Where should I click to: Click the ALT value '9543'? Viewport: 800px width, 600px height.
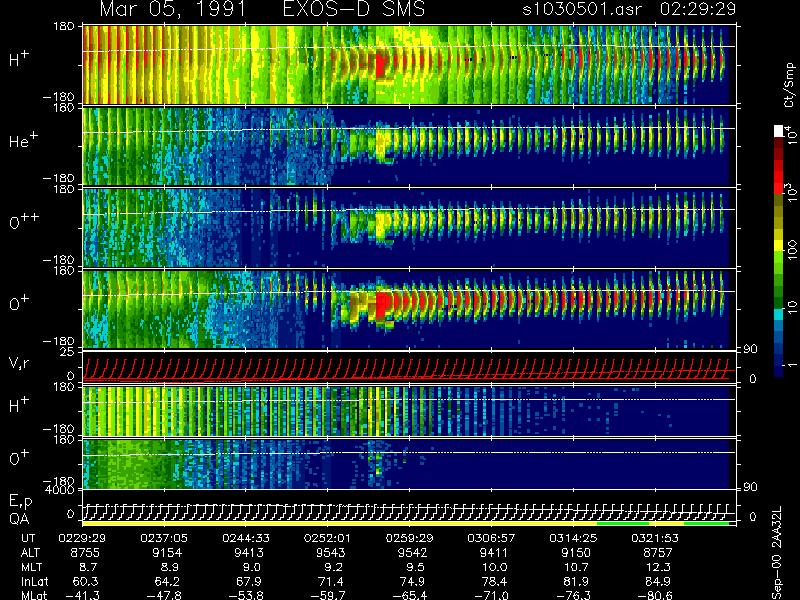331,553
